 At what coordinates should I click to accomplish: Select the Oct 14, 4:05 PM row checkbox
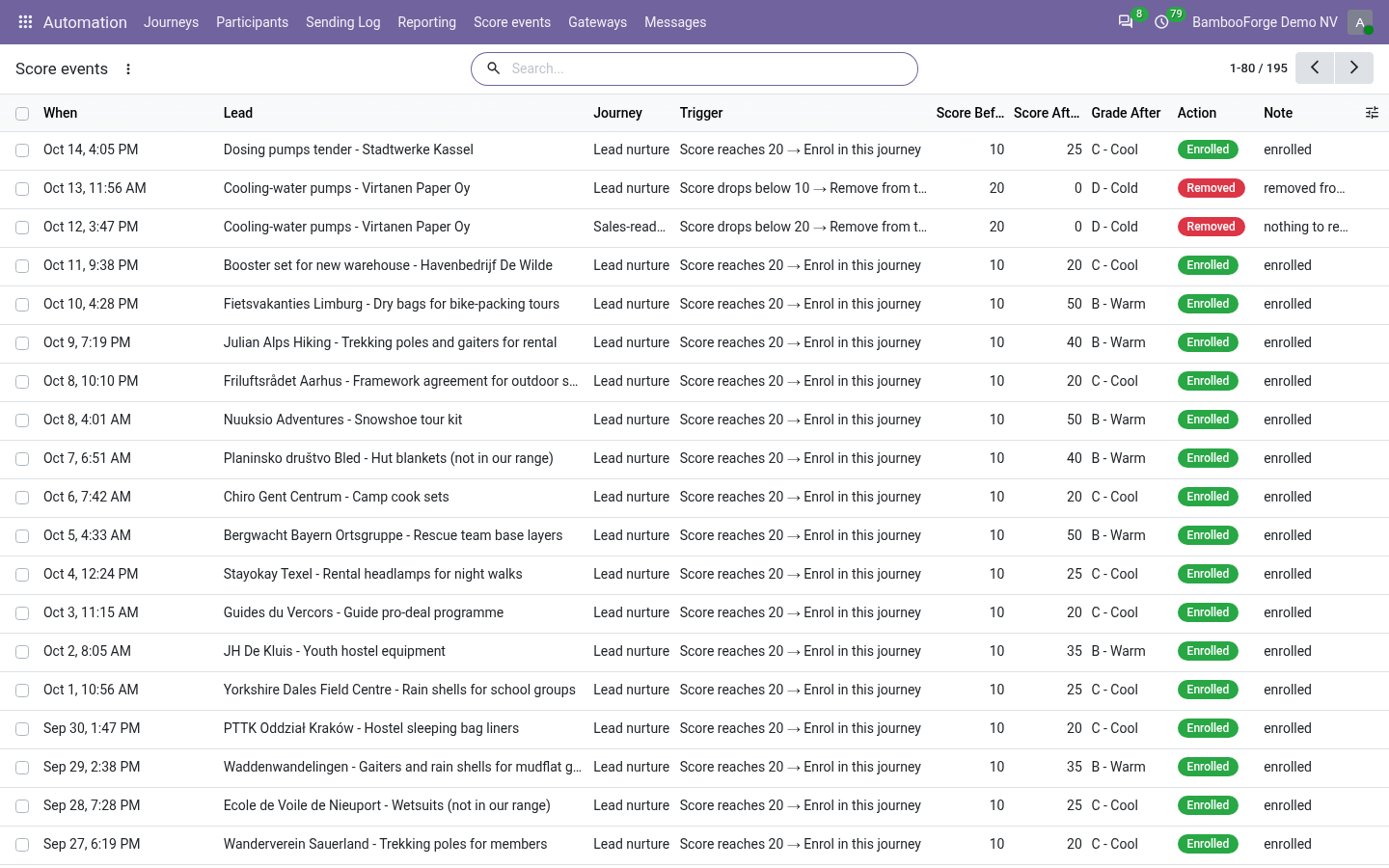22,150
